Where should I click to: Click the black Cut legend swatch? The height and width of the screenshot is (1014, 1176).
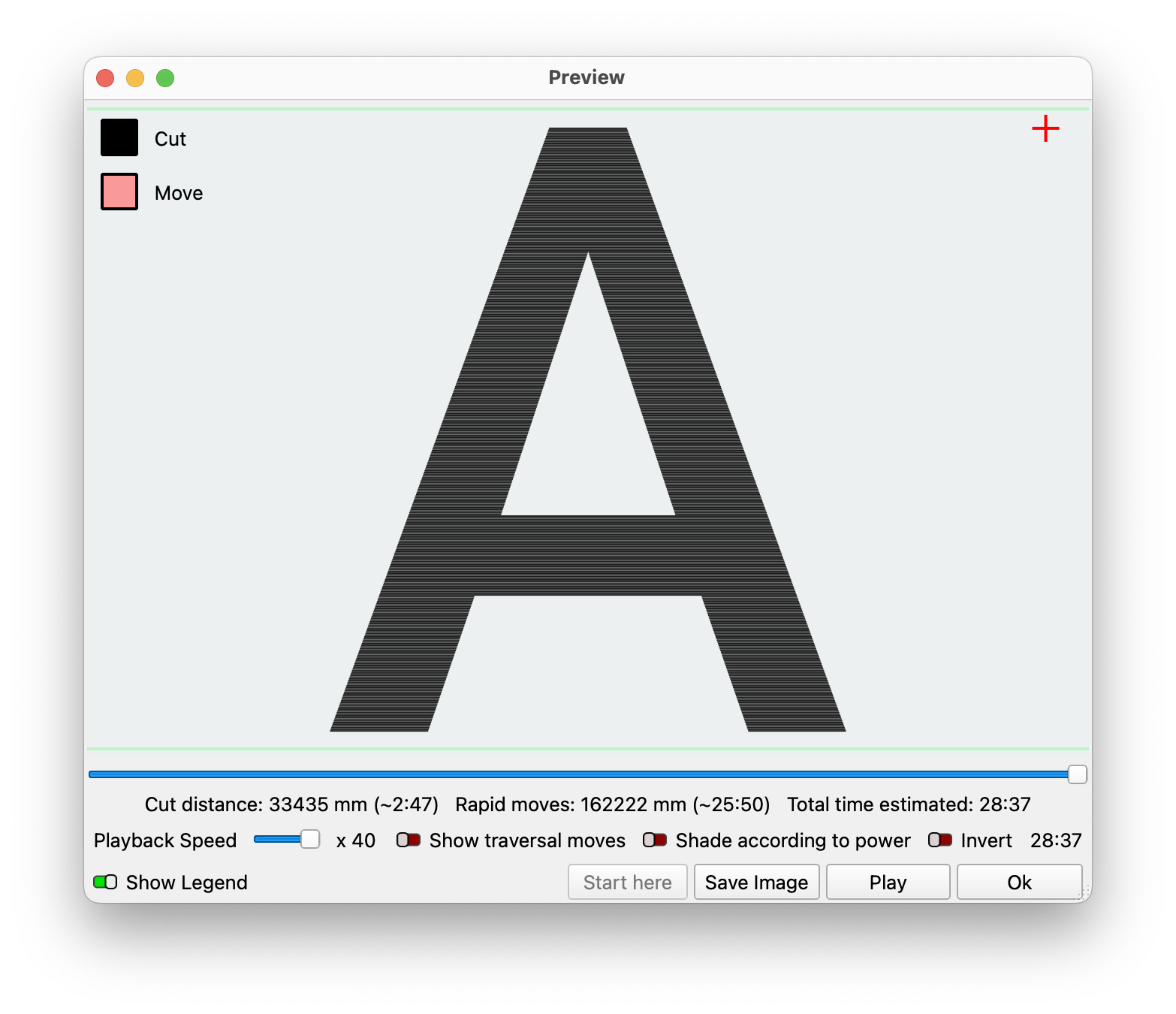click(x=119, y=138)
